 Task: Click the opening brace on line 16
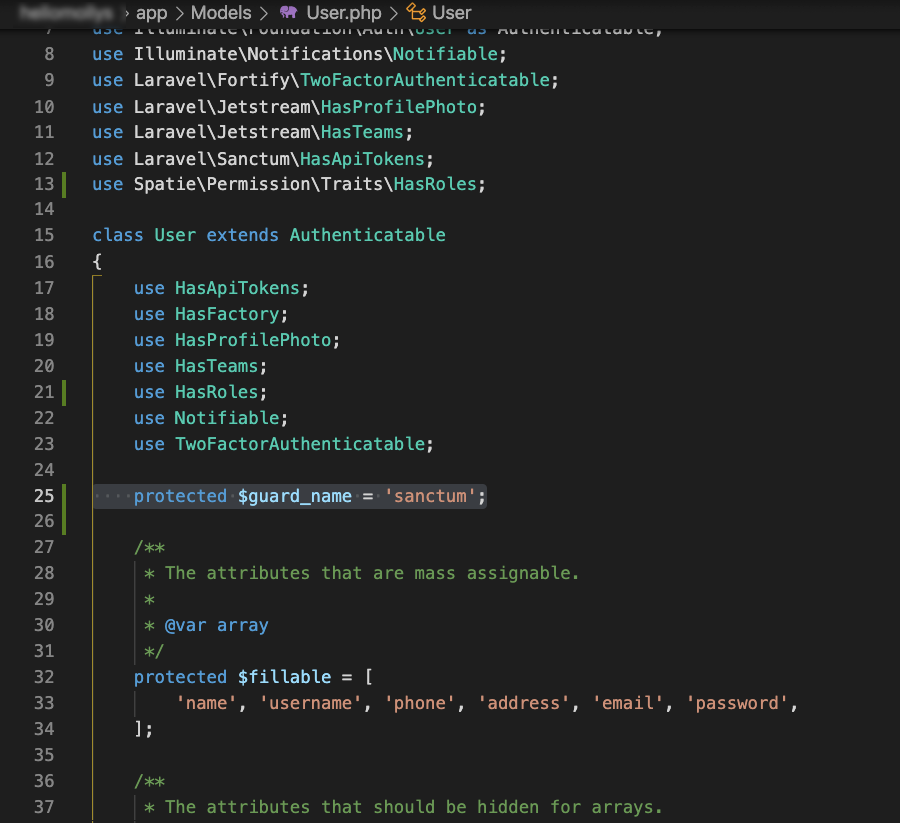point(97,262)
